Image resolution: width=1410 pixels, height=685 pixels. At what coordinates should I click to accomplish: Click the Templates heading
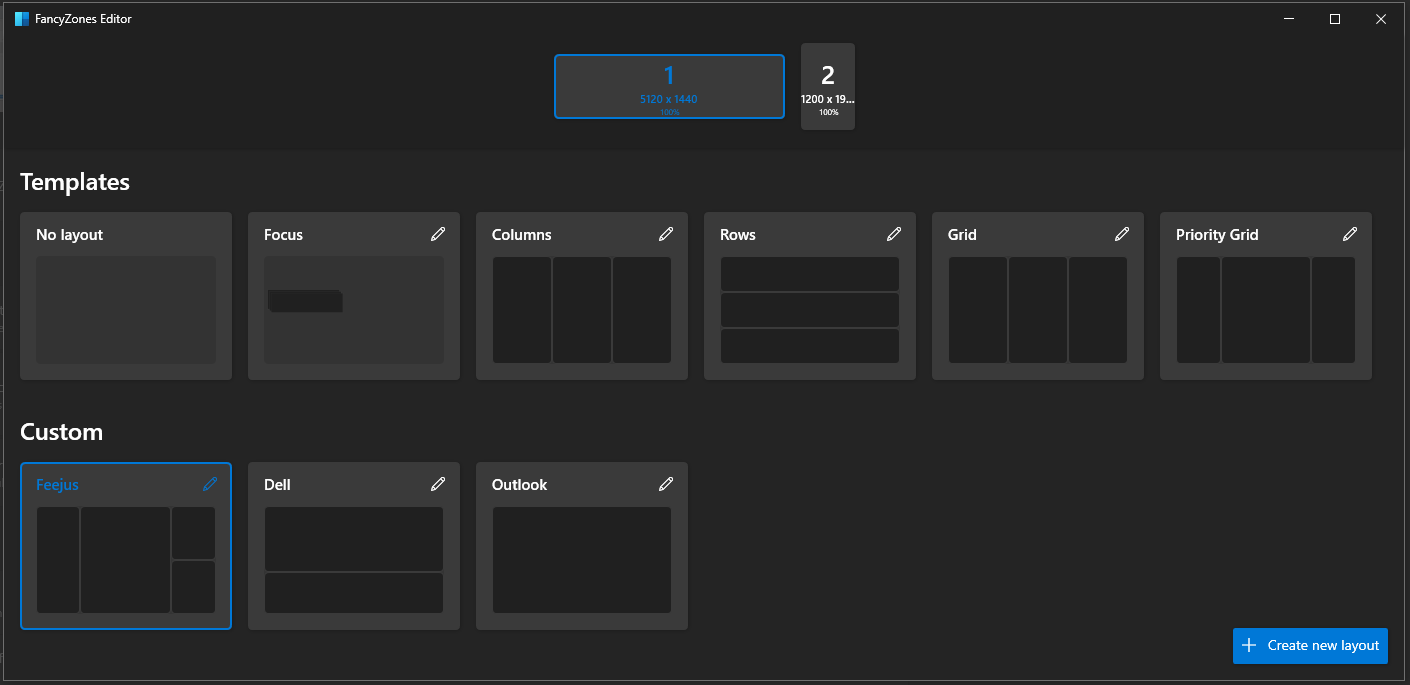(75, 182)
